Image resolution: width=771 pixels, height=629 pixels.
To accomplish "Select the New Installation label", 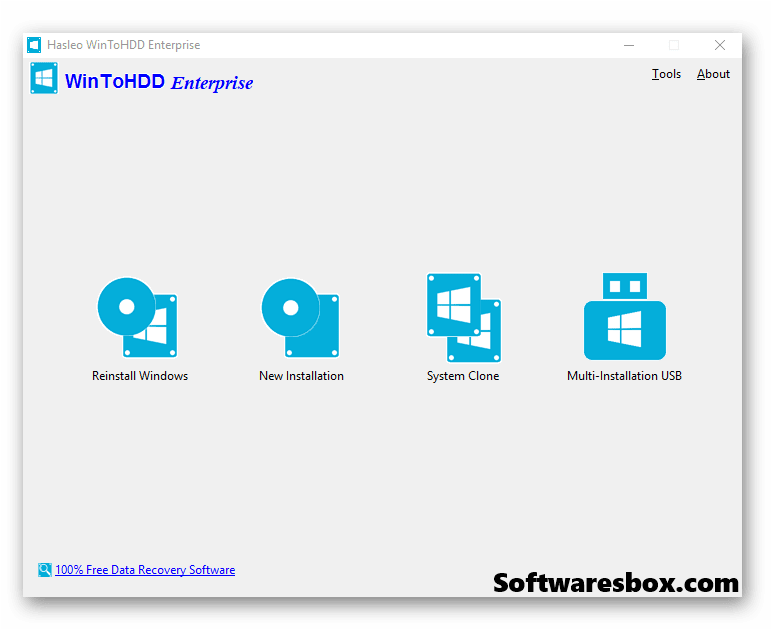I will (301, 376).
